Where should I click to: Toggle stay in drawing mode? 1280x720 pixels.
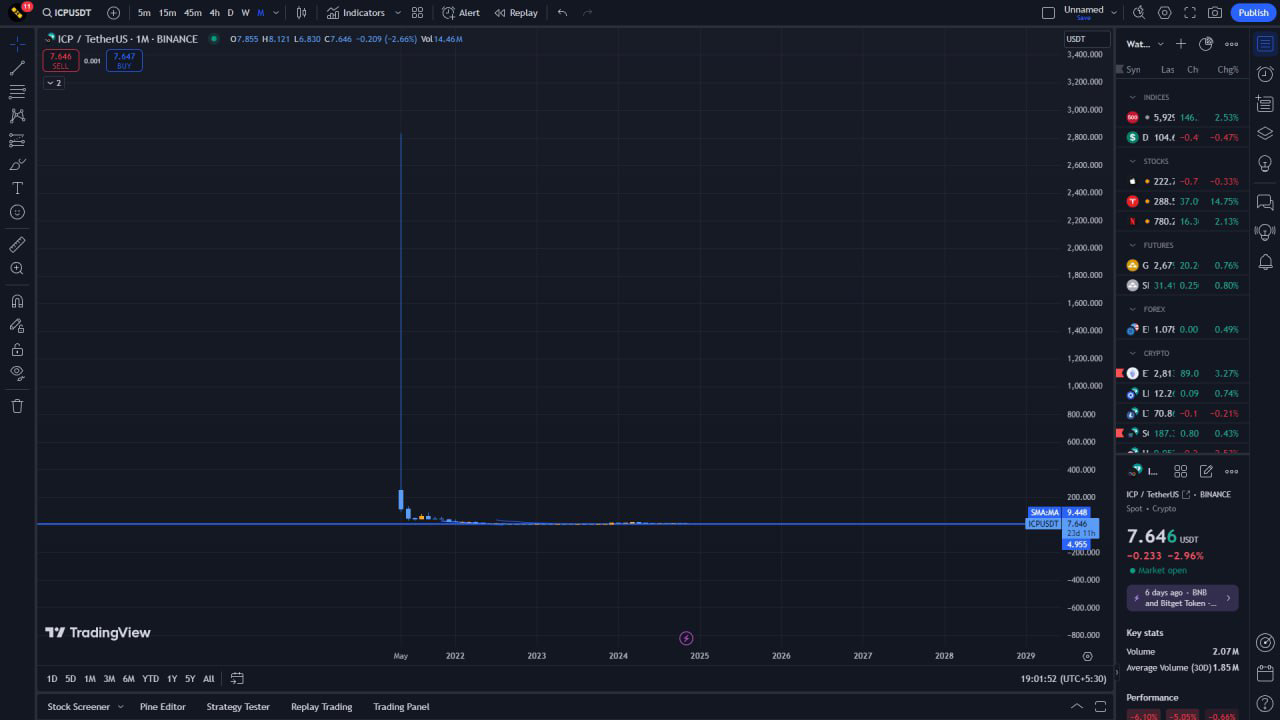pos(17,325)
